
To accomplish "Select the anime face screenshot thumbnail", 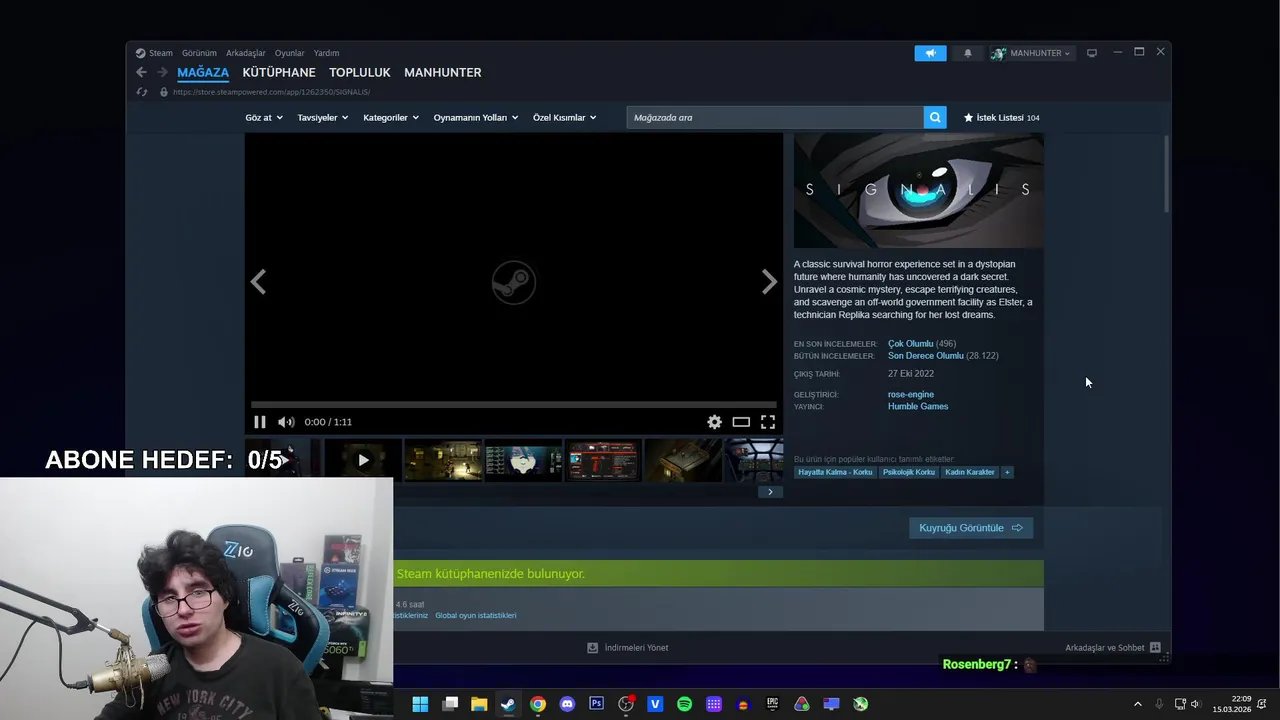I will pos(523,460).
